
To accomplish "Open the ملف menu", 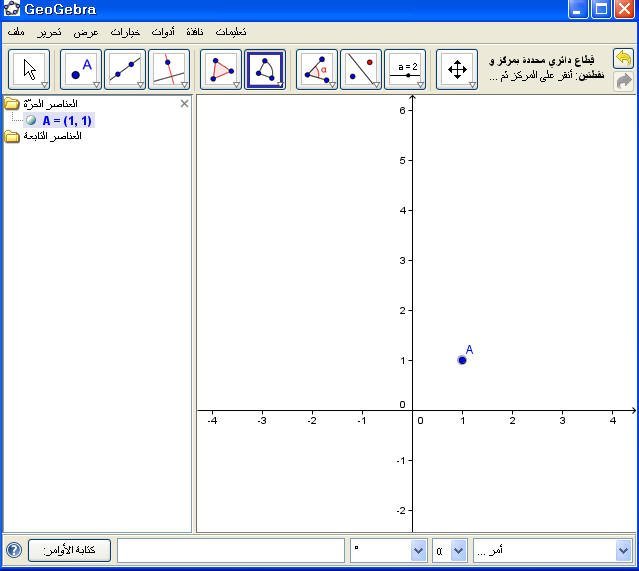I will click(x=16, y=33).
